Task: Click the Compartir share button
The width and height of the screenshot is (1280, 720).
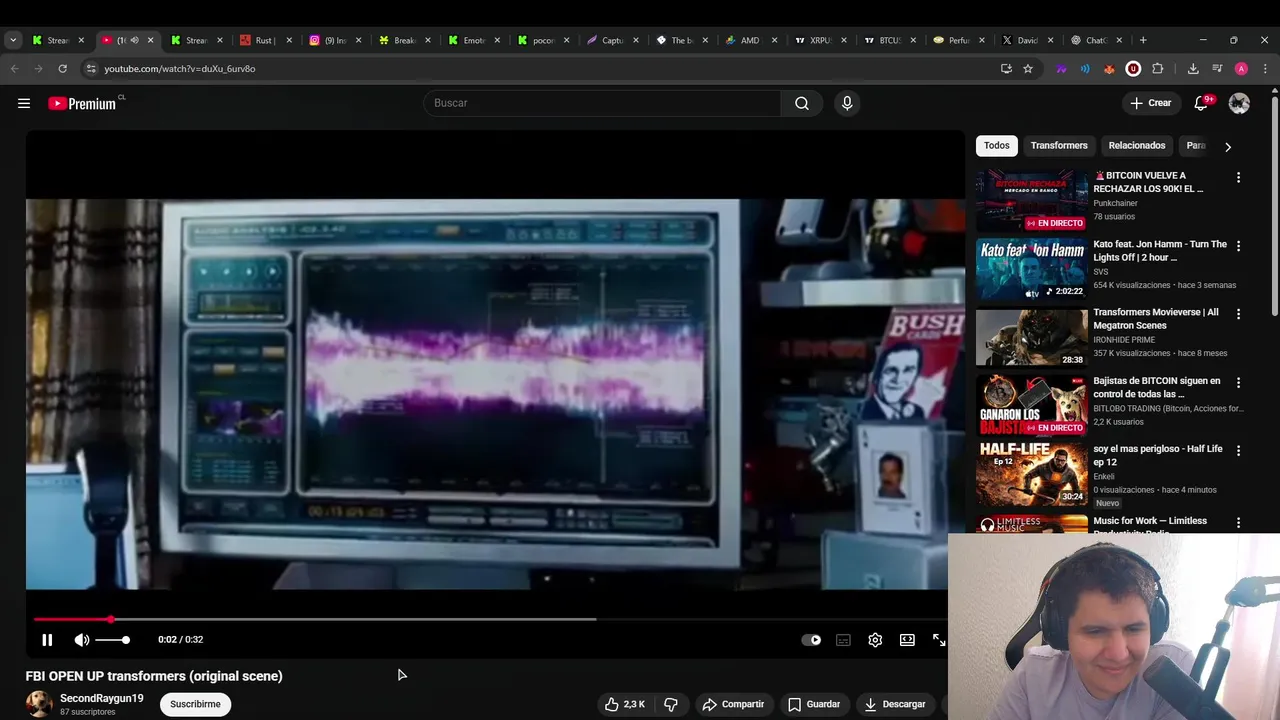Action: click(x=733, y=704)
